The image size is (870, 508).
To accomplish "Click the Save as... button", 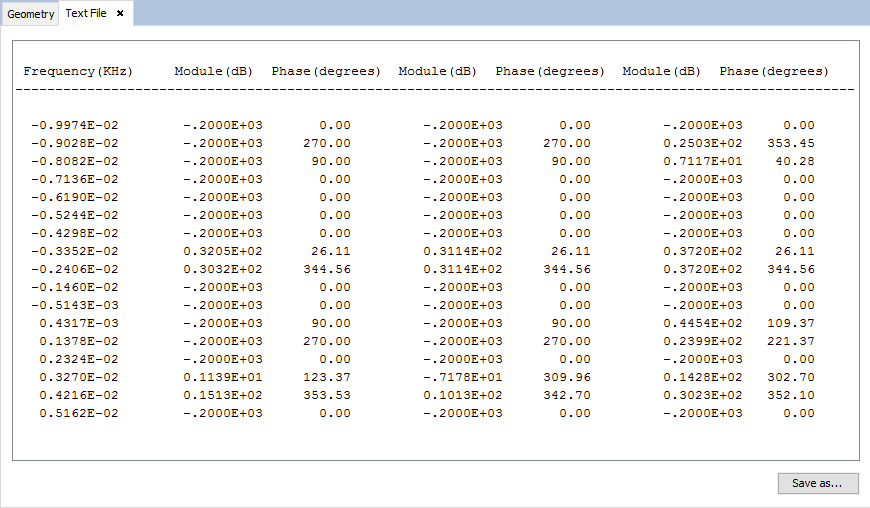I will [817, 483].
